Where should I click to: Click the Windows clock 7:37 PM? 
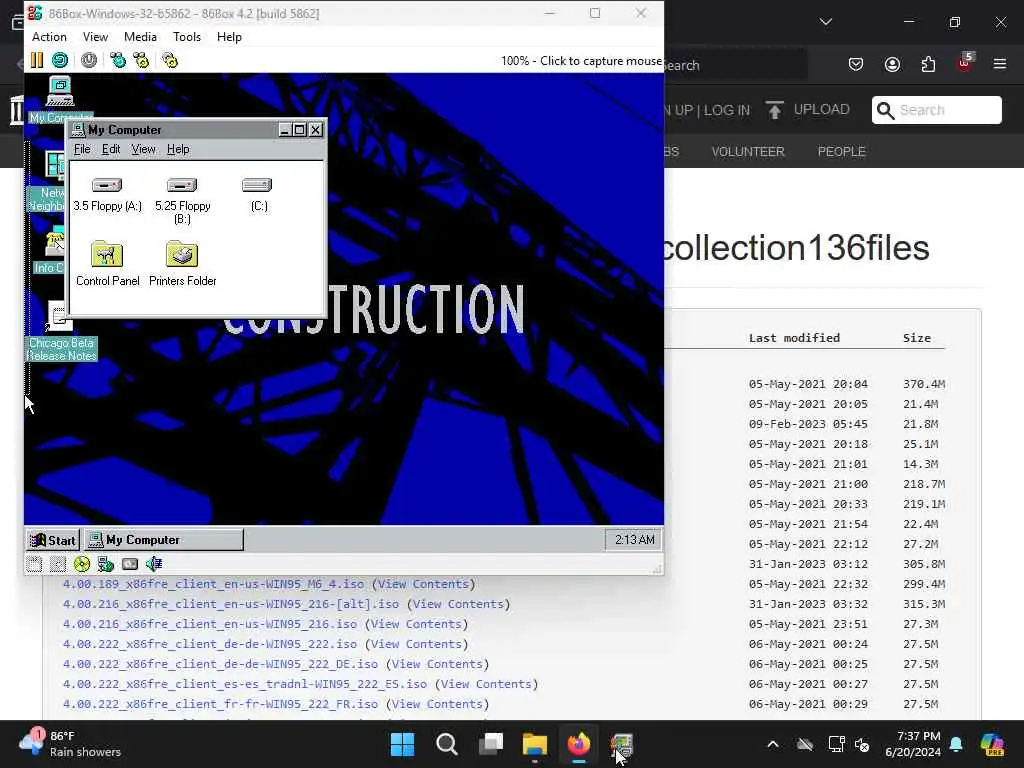pos(913,744)
